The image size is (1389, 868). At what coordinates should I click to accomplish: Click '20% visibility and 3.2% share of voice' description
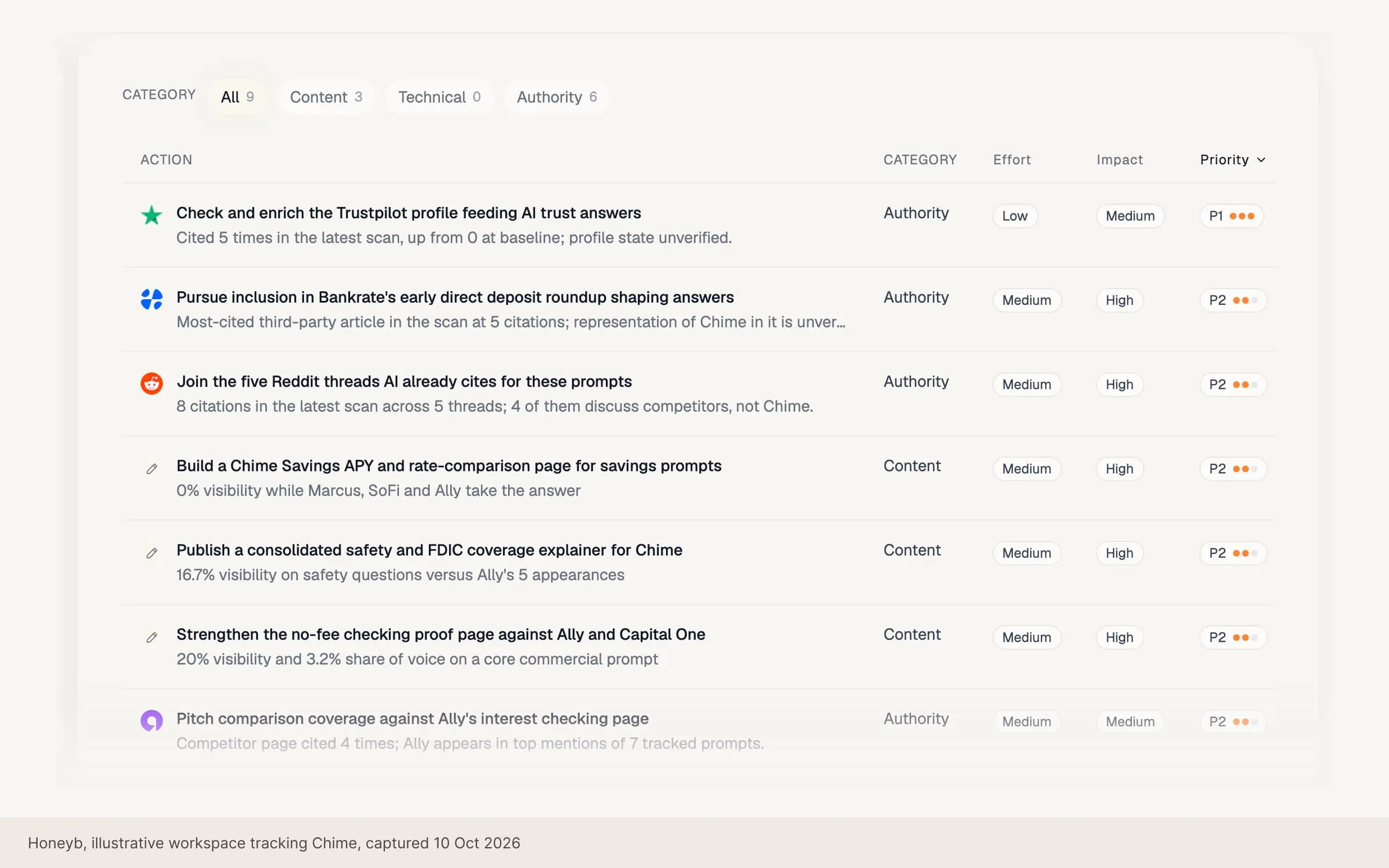click(x=417, y=659)
